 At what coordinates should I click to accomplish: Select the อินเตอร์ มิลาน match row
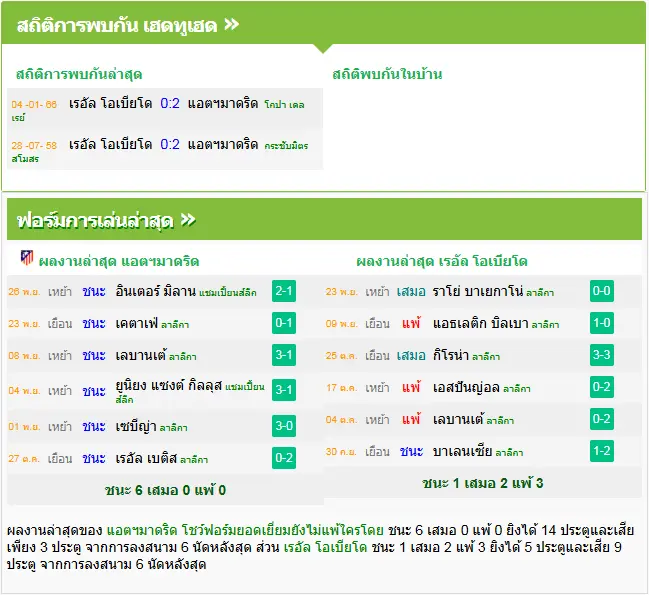pos(165,291)
